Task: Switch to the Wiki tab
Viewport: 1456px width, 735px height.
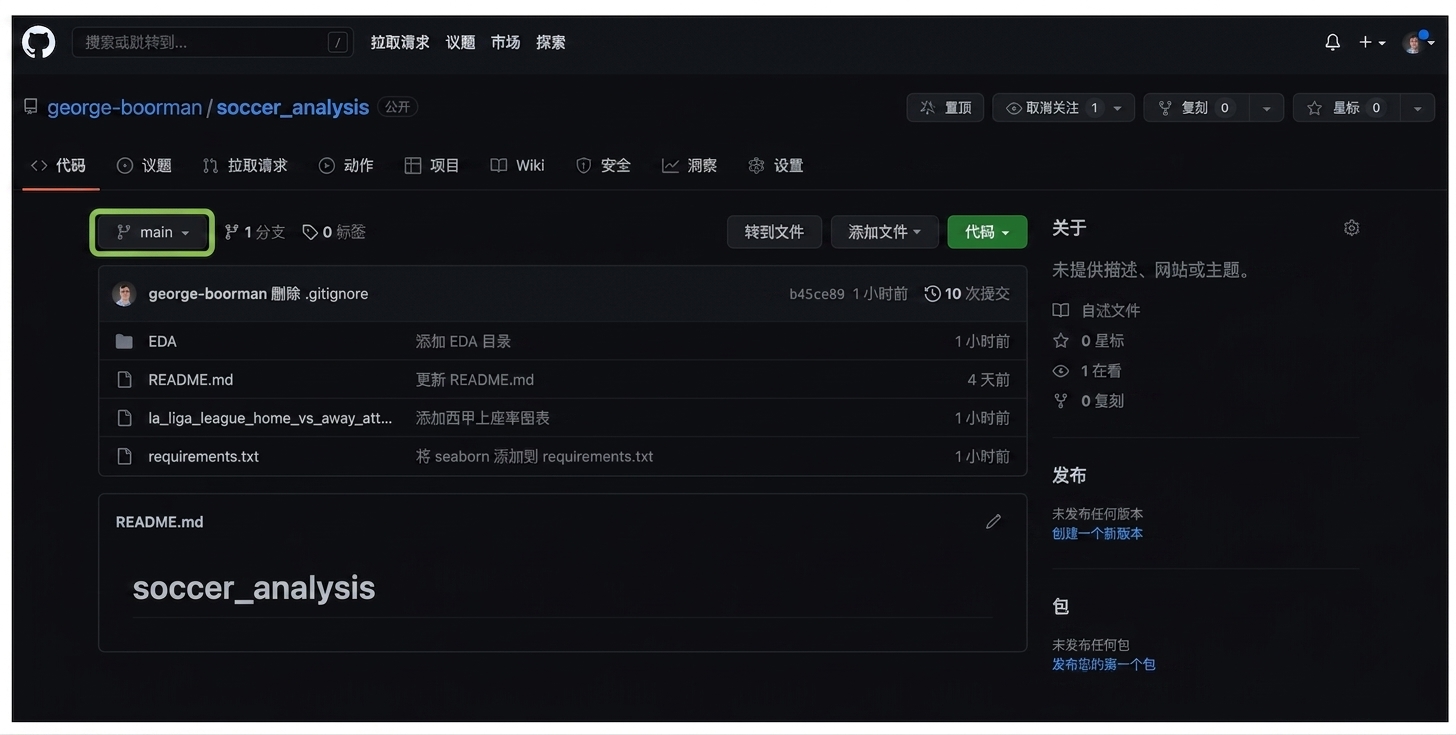Action: pos(517,165)
